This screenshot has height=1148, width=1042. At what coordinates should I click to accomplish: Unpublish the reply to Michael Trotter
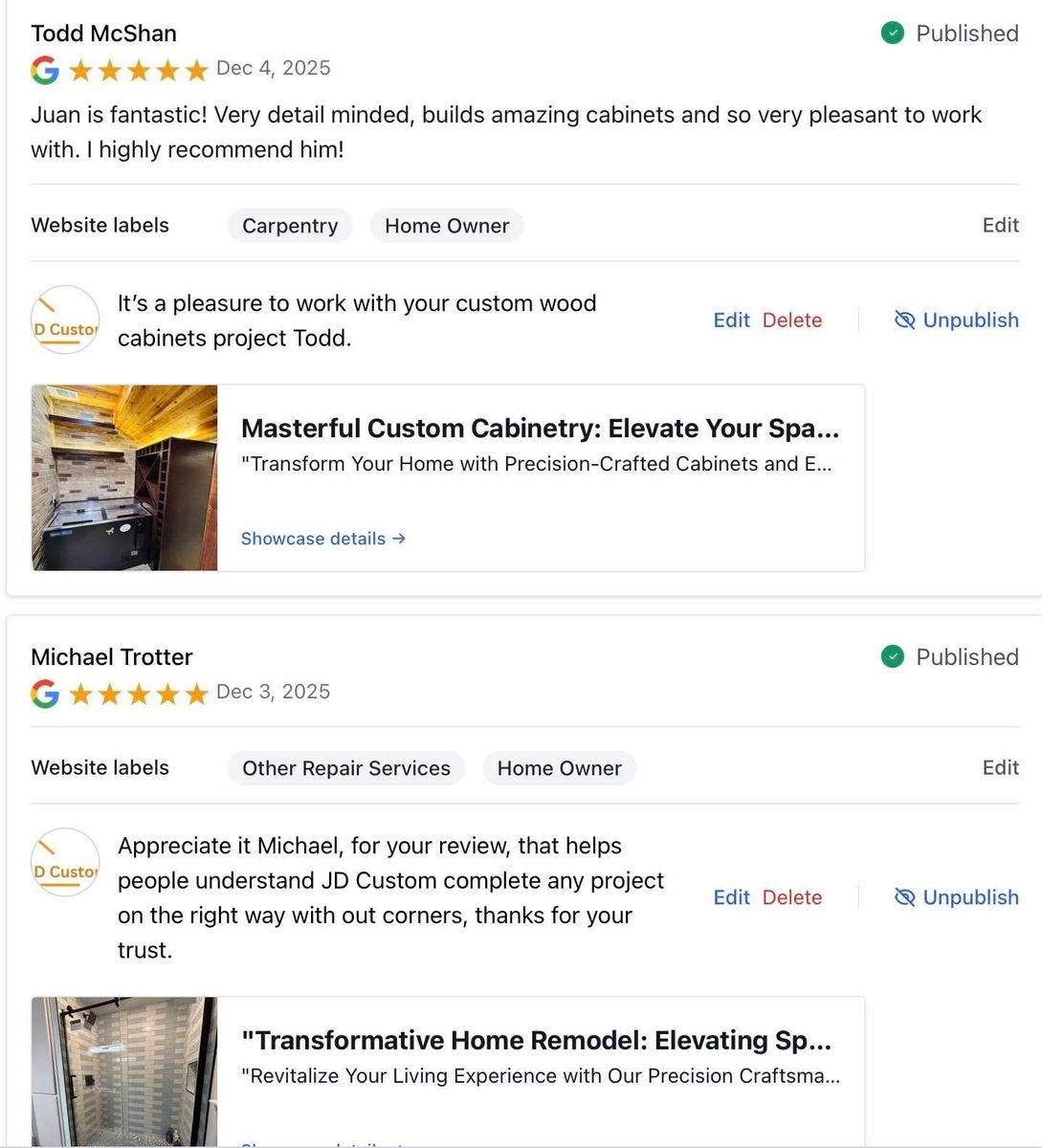click(x=956, y=897)
